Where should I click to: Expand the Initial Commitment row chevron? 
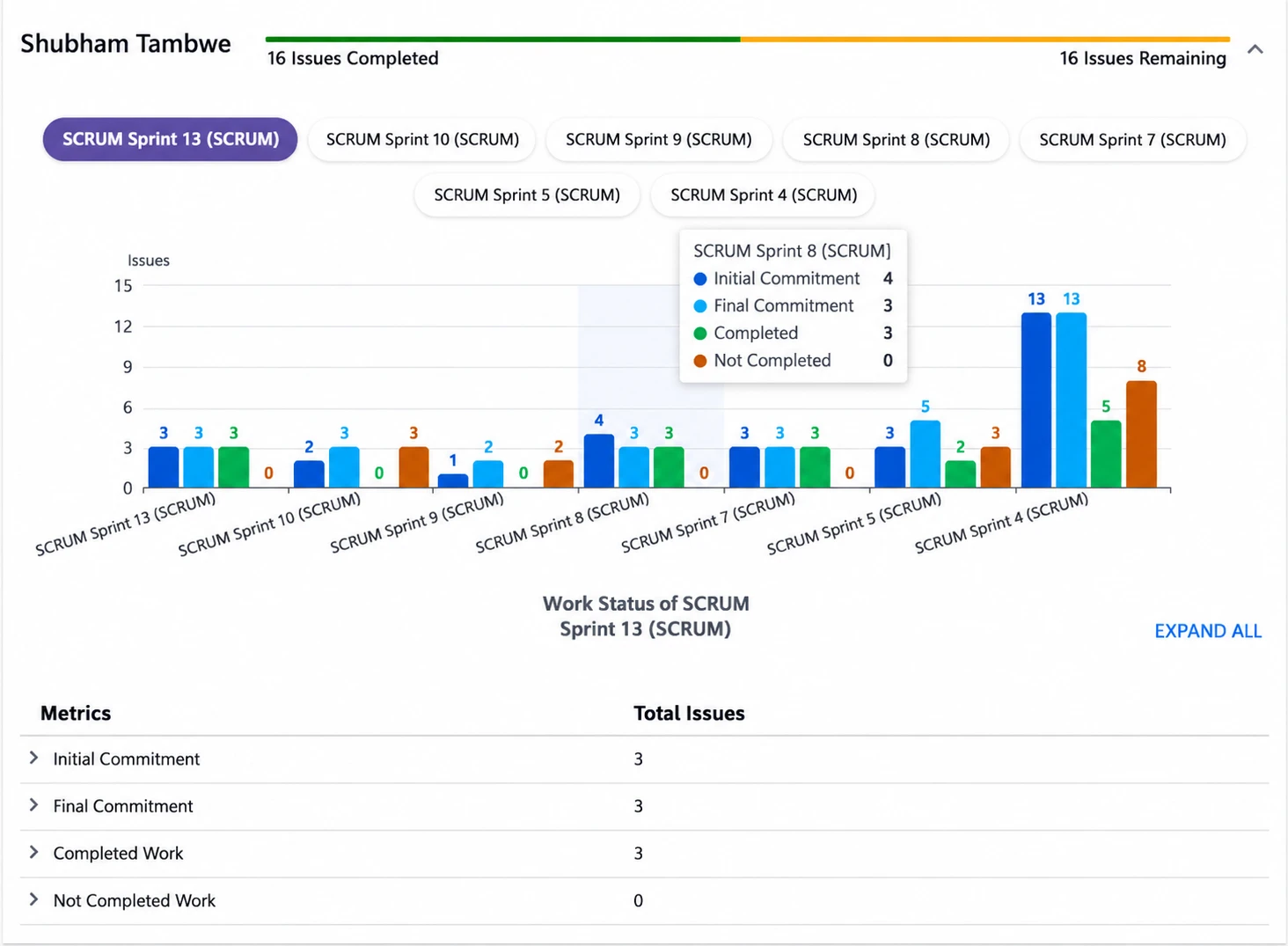click(33, 758)
